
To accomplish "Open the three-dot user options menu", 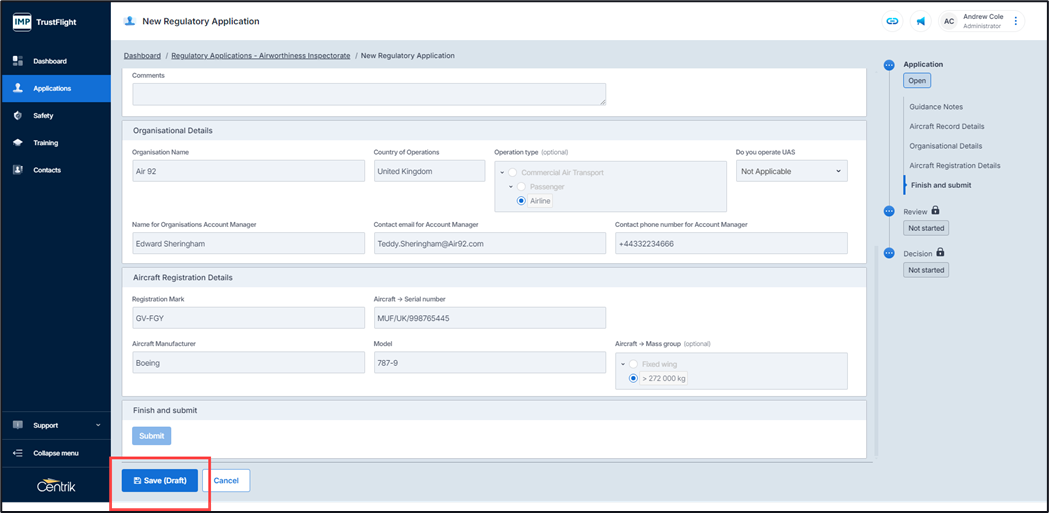I will point(1016,21).
